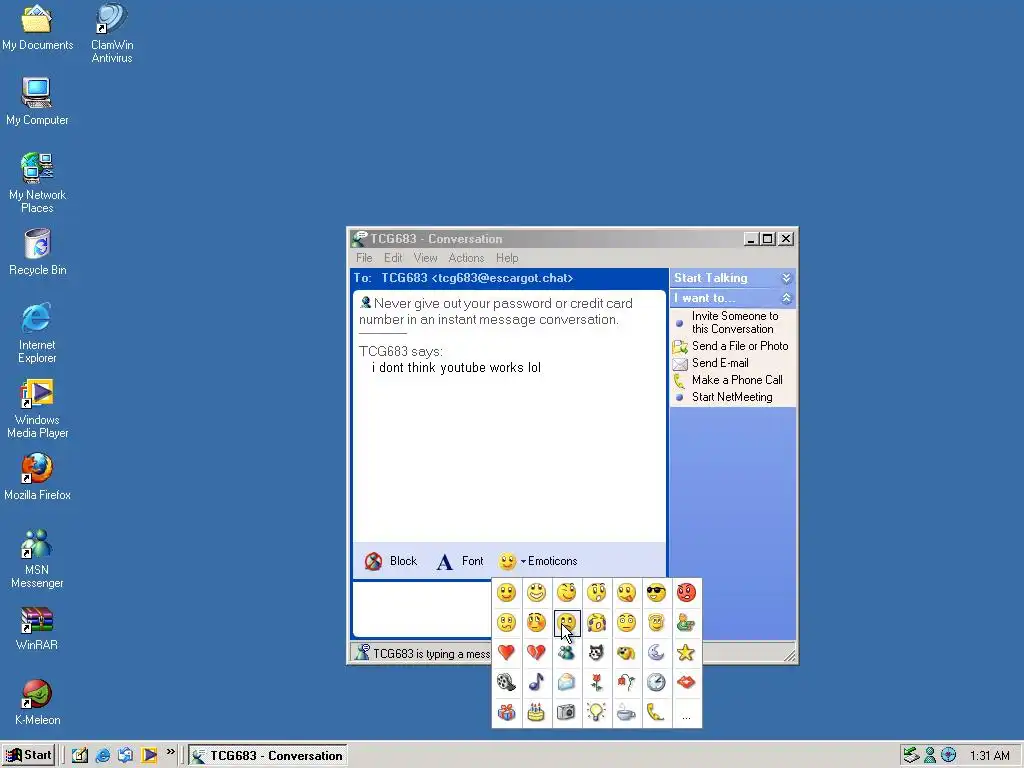Insert the confused wavy-mouth emoticon
Screen dimensions: 1024x768
coord(507,623)
